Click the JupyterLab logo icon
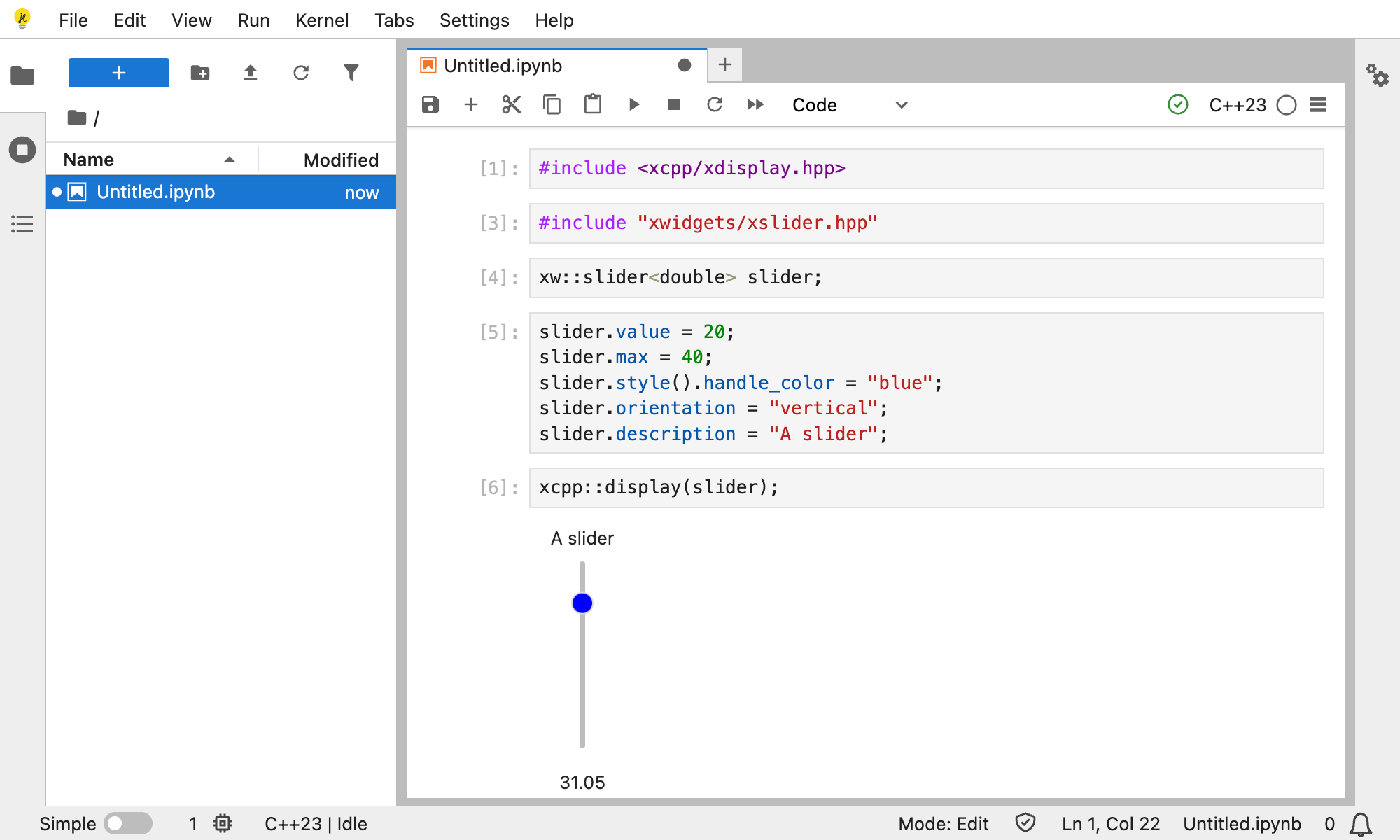Screen dimensions: 1400x840 pyautogui.click(x=22, y=19)
